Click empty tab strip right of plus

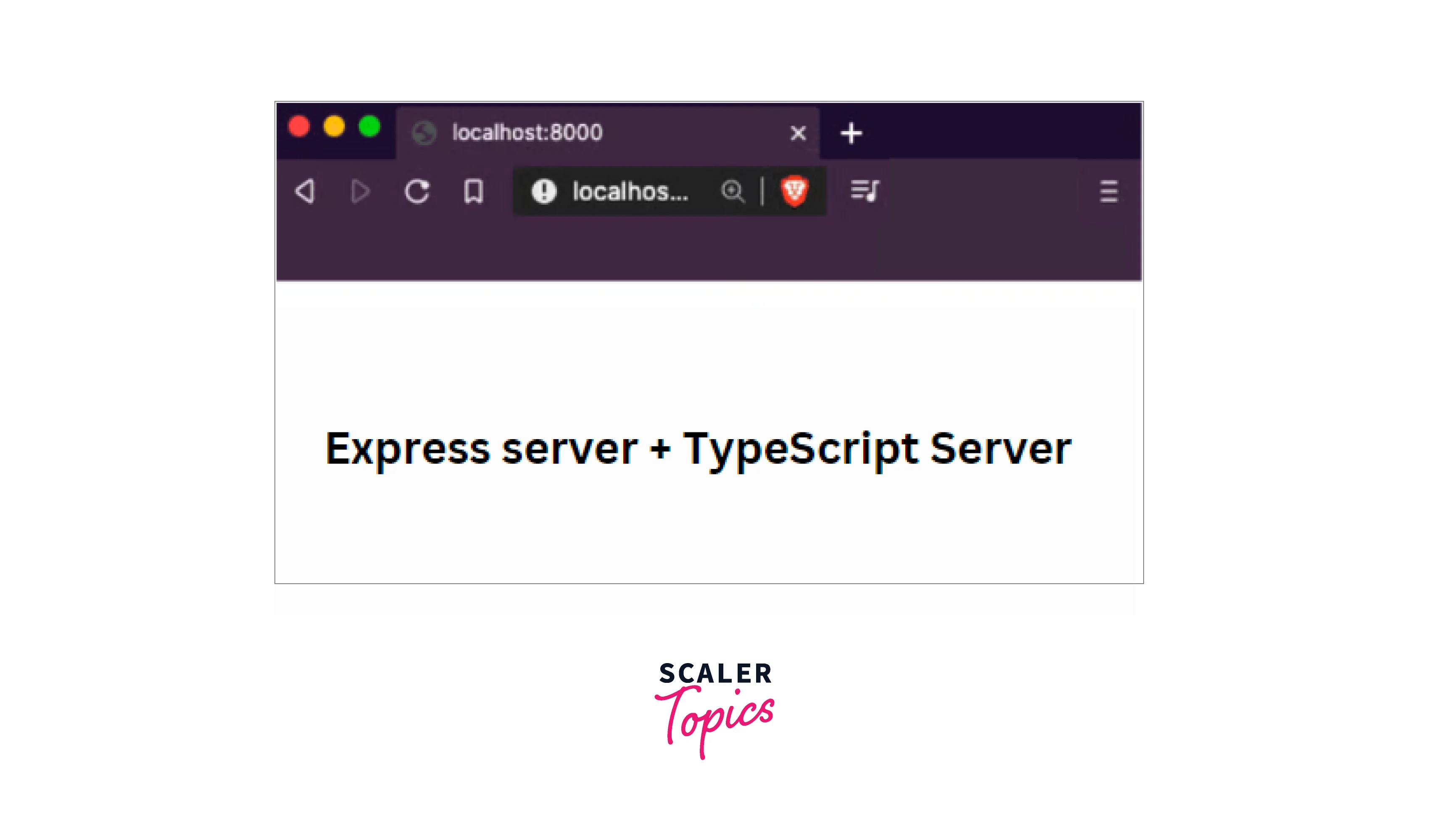998,132
